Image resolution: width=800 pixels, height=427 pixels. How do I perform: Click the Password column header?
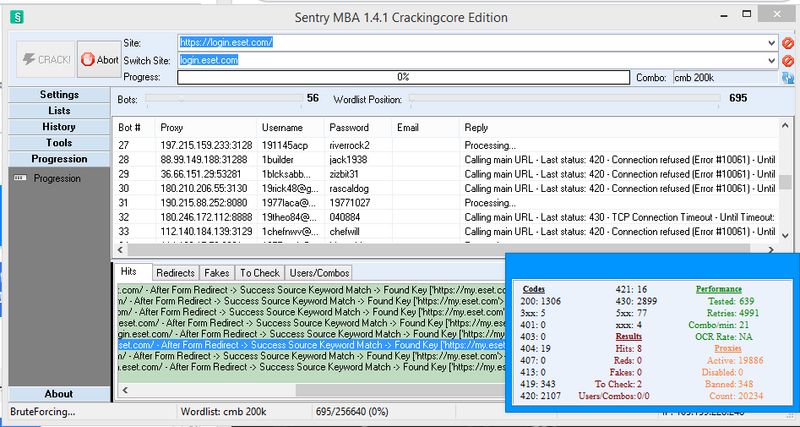tap(358, 128)
